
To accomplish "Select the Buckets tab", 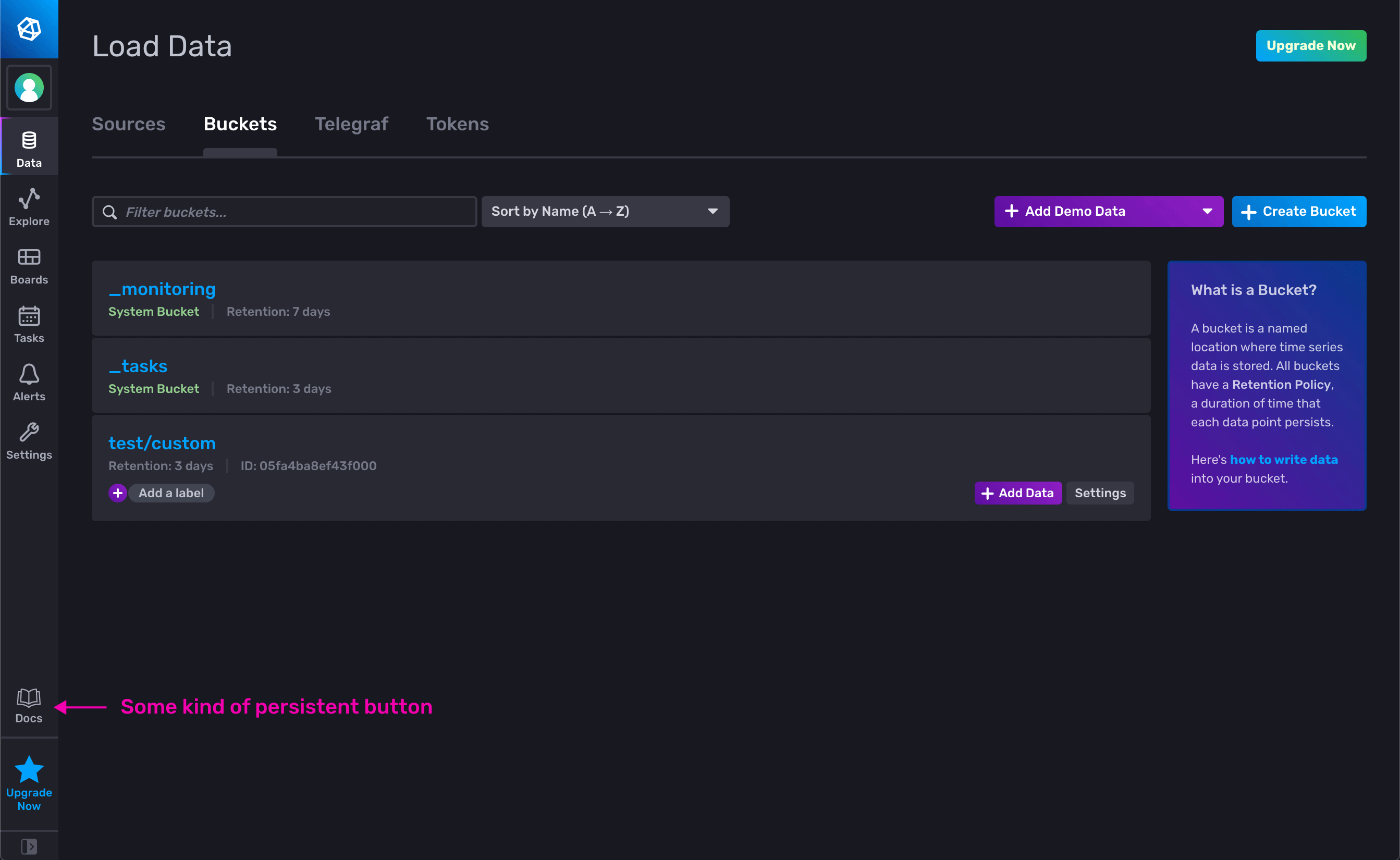I will [x=240, y=124].
